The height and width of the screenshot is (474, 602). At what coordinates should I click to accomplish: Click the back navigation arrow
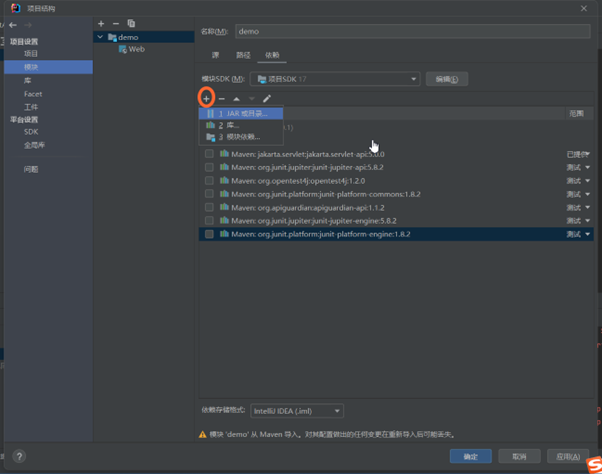12,25
